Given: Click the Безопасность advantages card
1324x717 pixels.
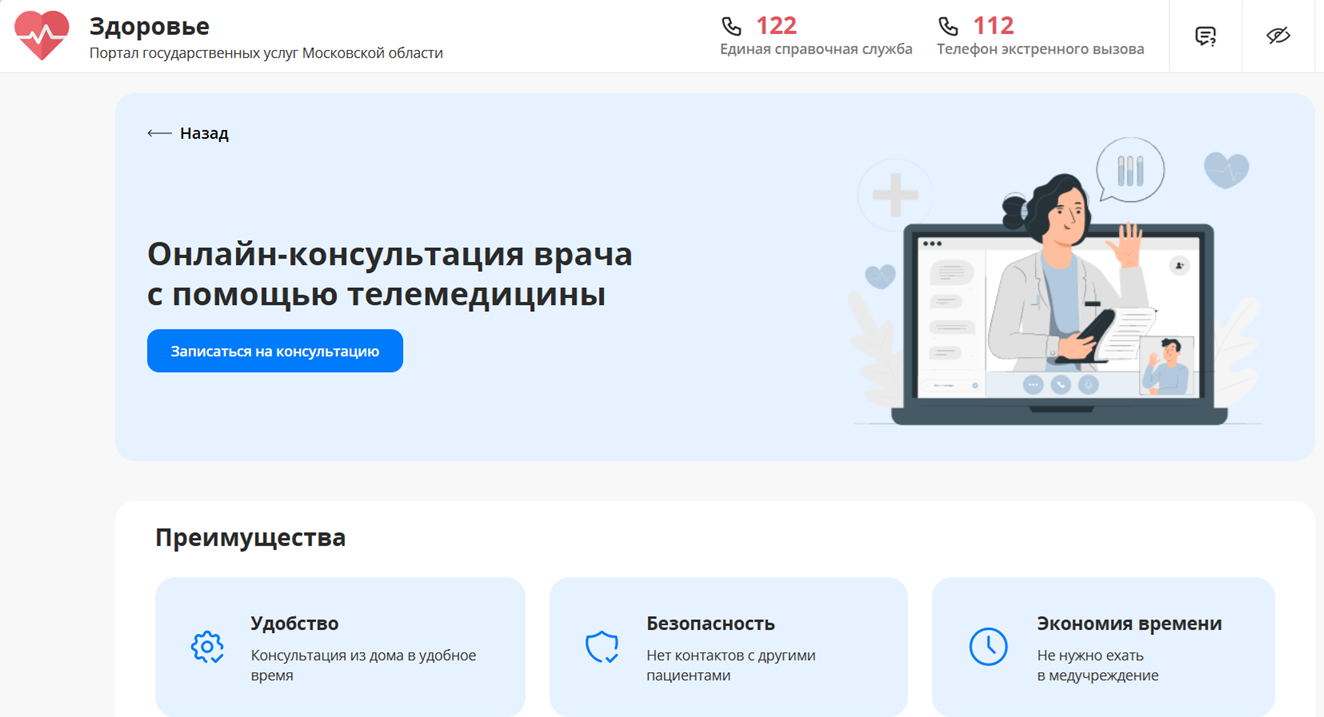Looking at the screenshot, I should tap(728, 647).
